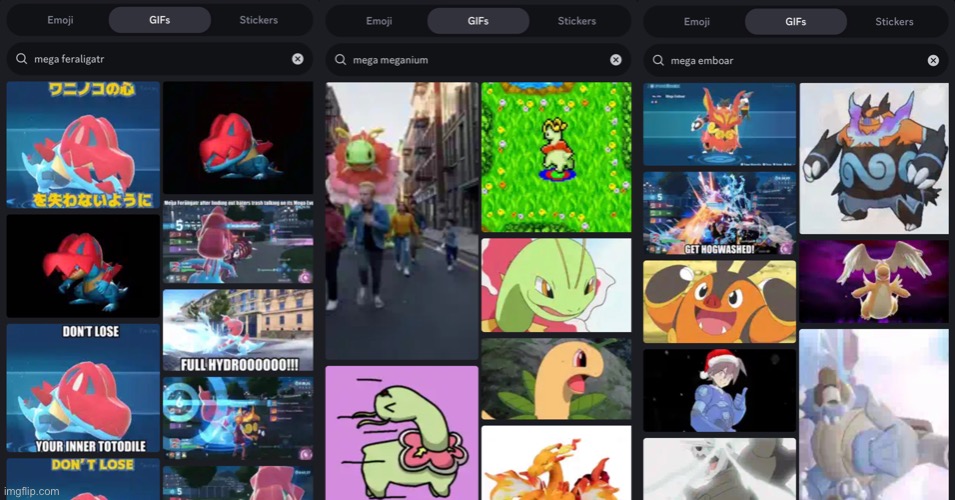
Task: Pick flaming Charizard GIF under Bayleef
Action: coord(556,463)
